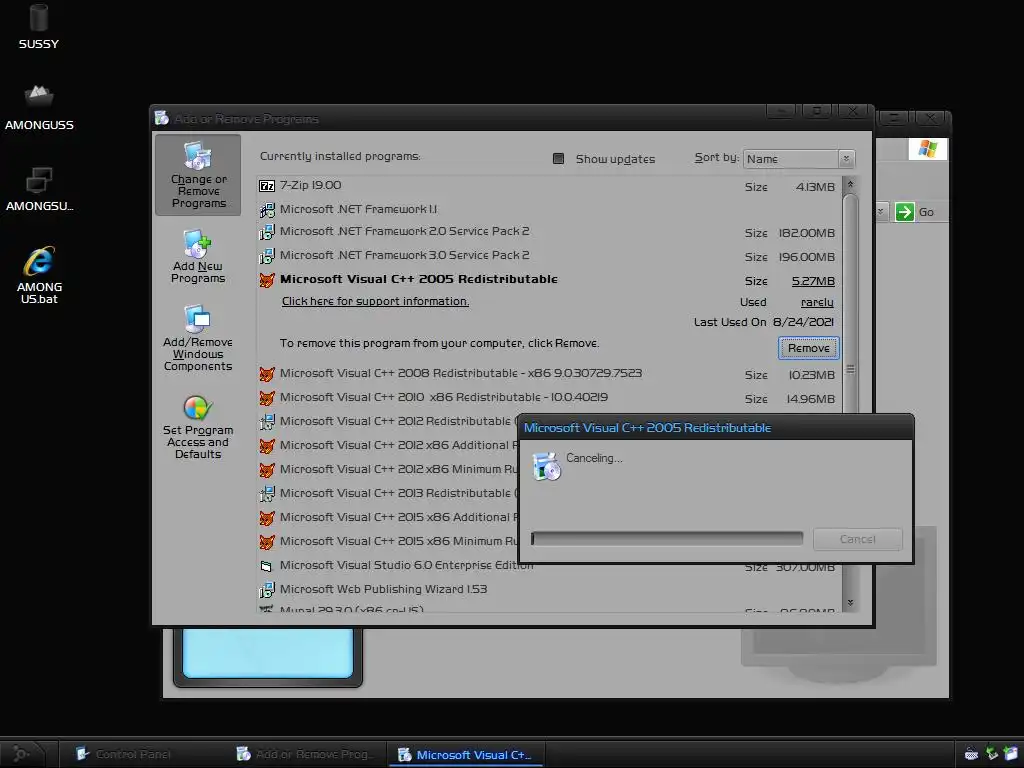Image resolution: width=1024 pixels, height=768 pixels.
Task: Click the 7-Zip 19.00 program icon
Action: pyautogui.click(x=266, y=186)
